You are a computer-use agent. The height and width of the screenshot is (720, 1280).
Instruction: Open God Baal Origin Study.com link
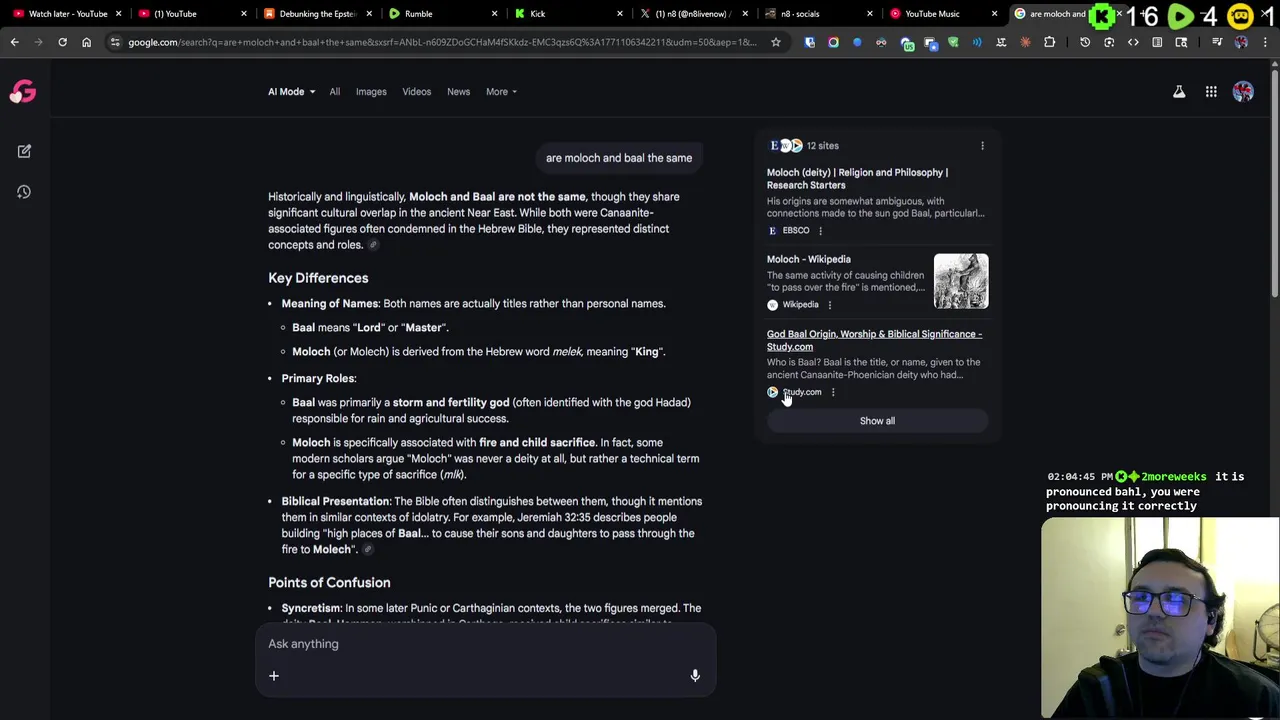pos(874,340)
